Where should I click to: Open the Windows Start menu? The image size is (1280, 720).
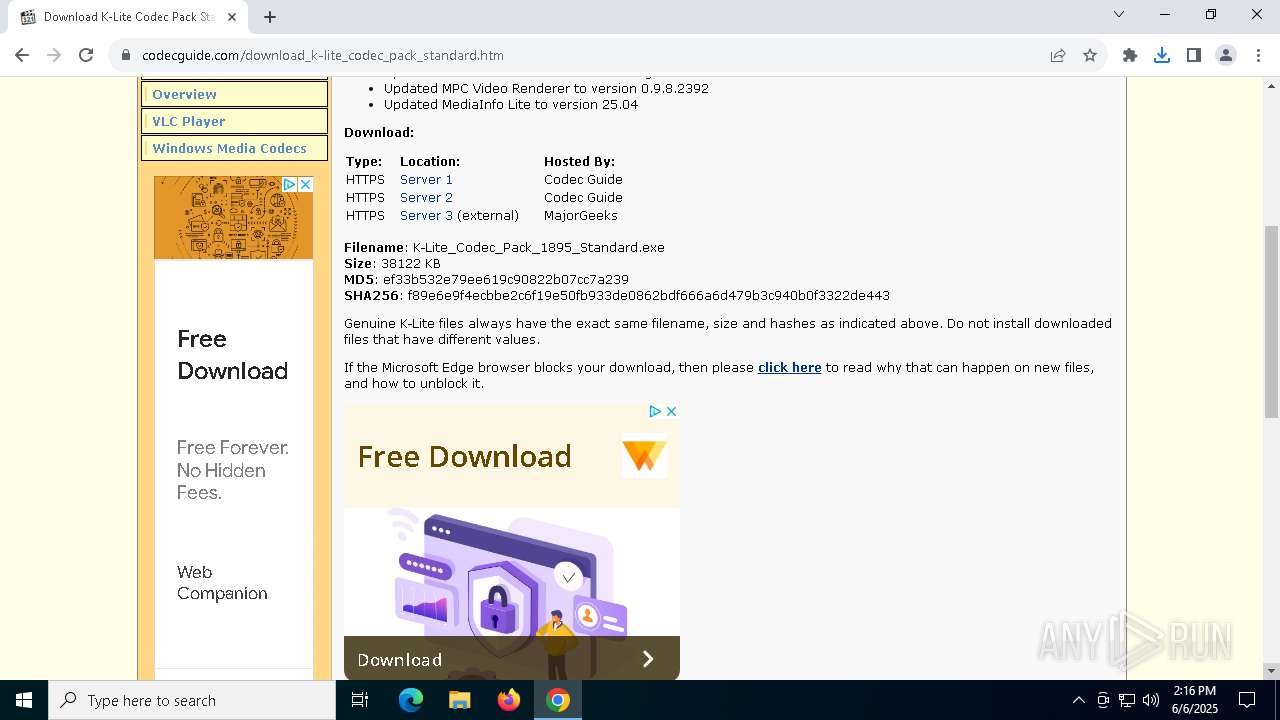24,700
